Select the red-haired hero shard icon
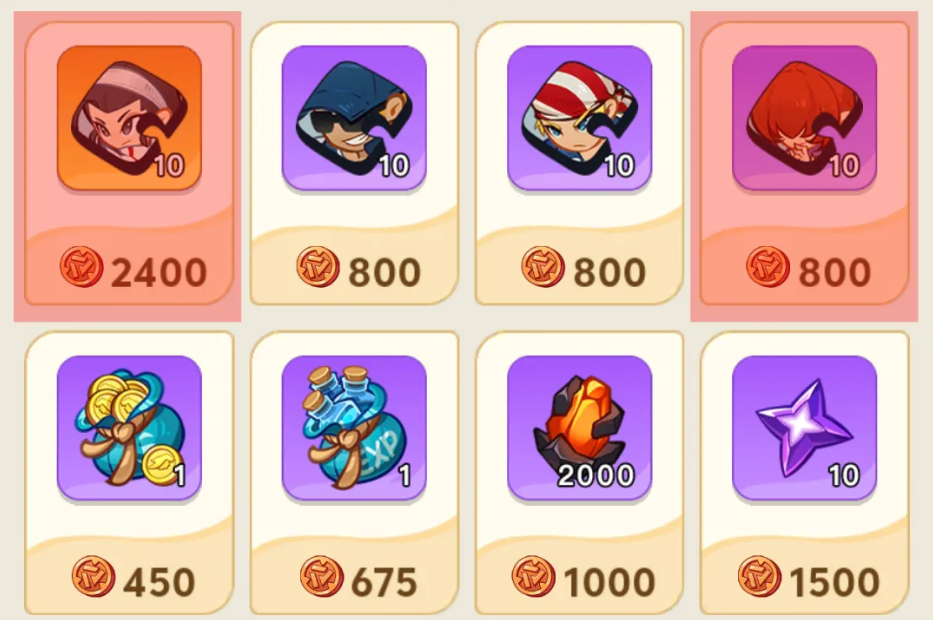This screenshot has height=620, width=933. click(x=804, y=118)
